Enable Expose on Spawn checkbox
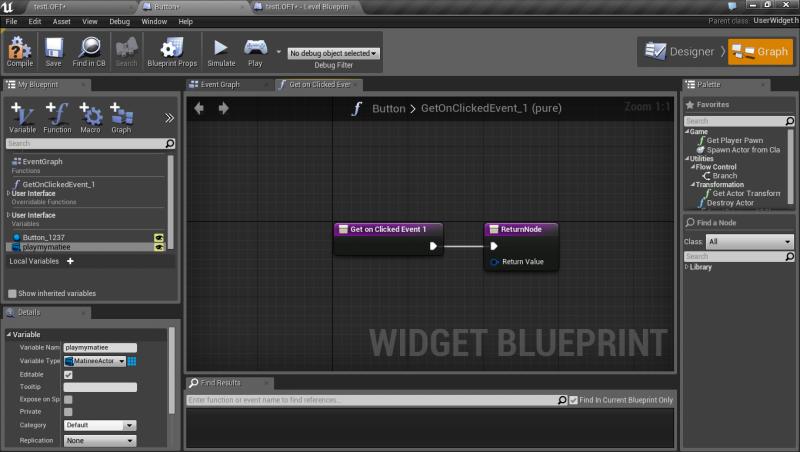This screenshot has height=452, width=800. click(68, 399)
